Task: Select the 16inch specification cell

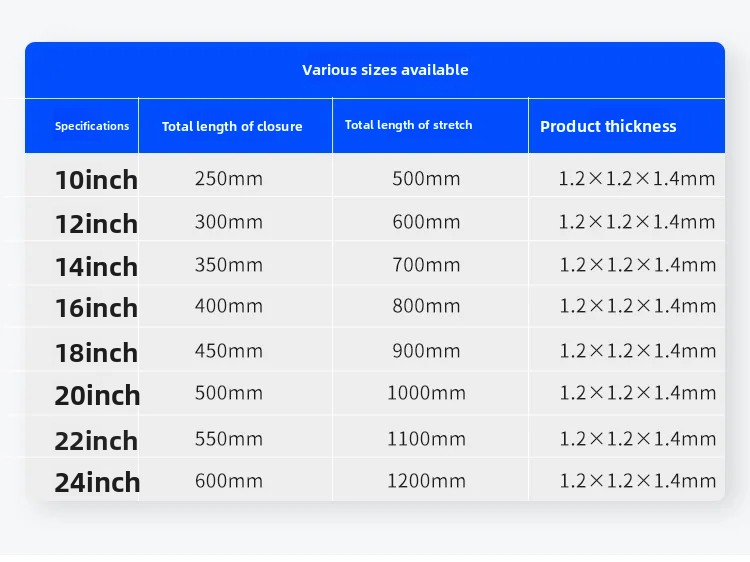Action: click(x=96, y=308)
